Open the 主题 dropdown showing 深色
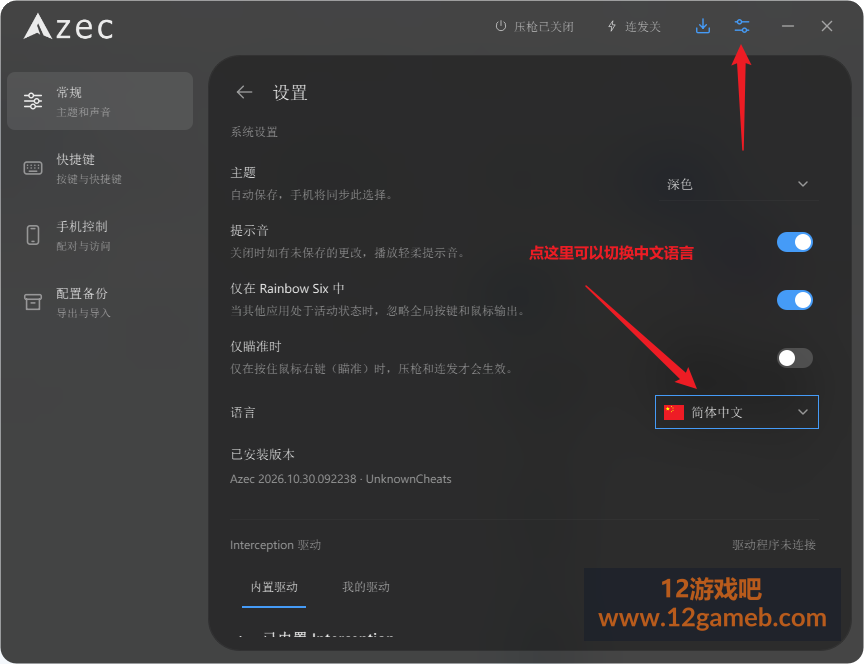This screenshot has width=864, height=664. (738, 184)
